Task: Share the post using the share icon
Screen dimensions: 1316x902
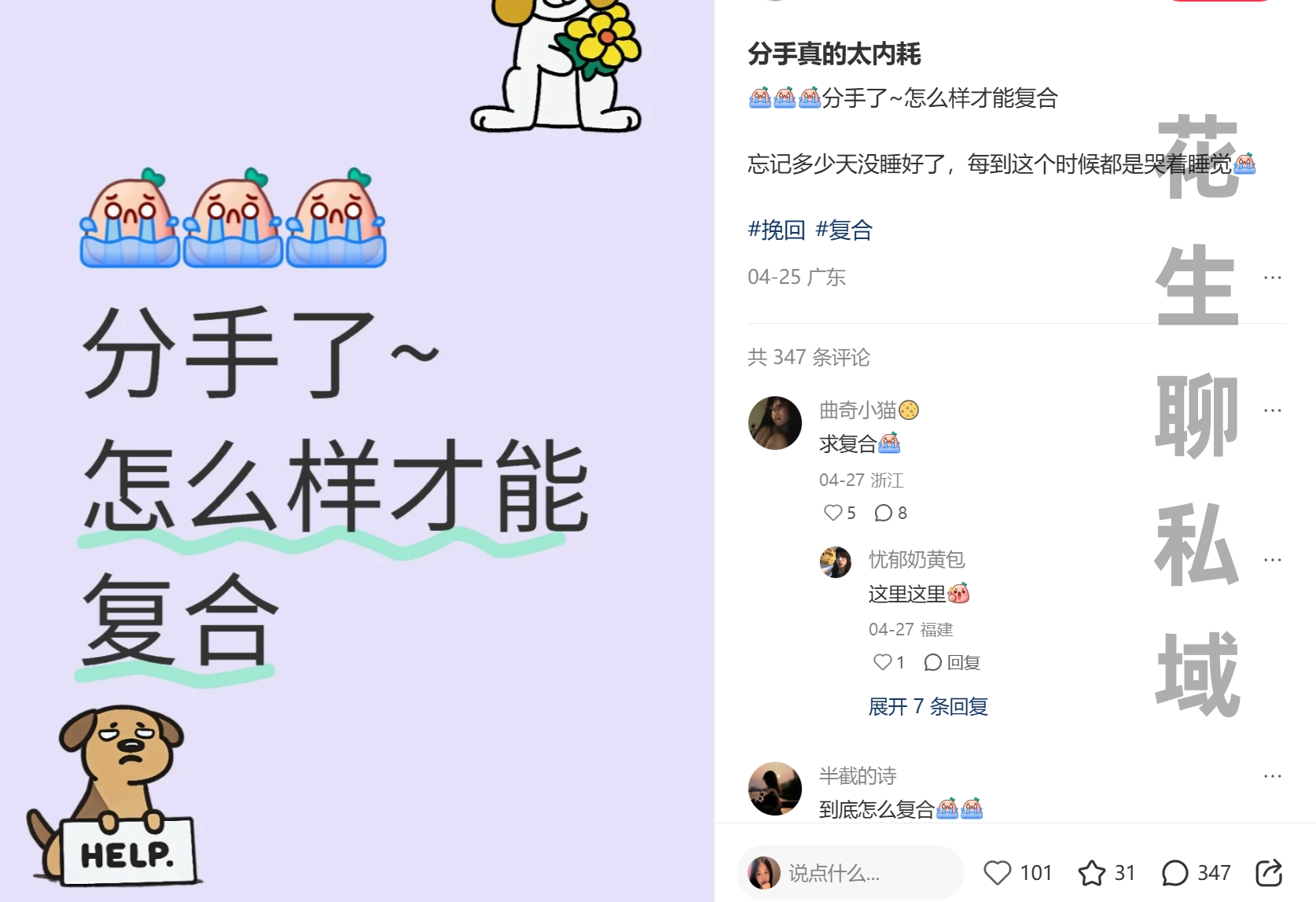Action: (x=1269, y=873)
